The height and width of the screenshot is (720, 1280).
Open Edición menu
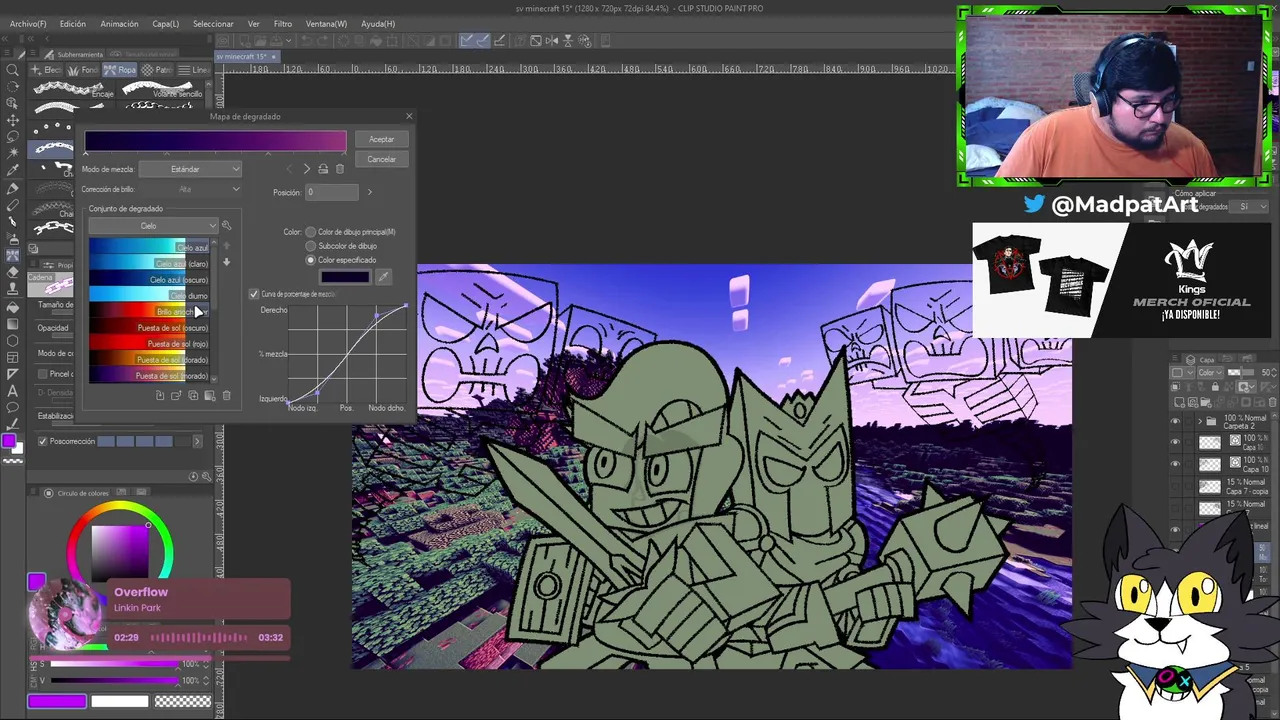(x=73, y=24)
